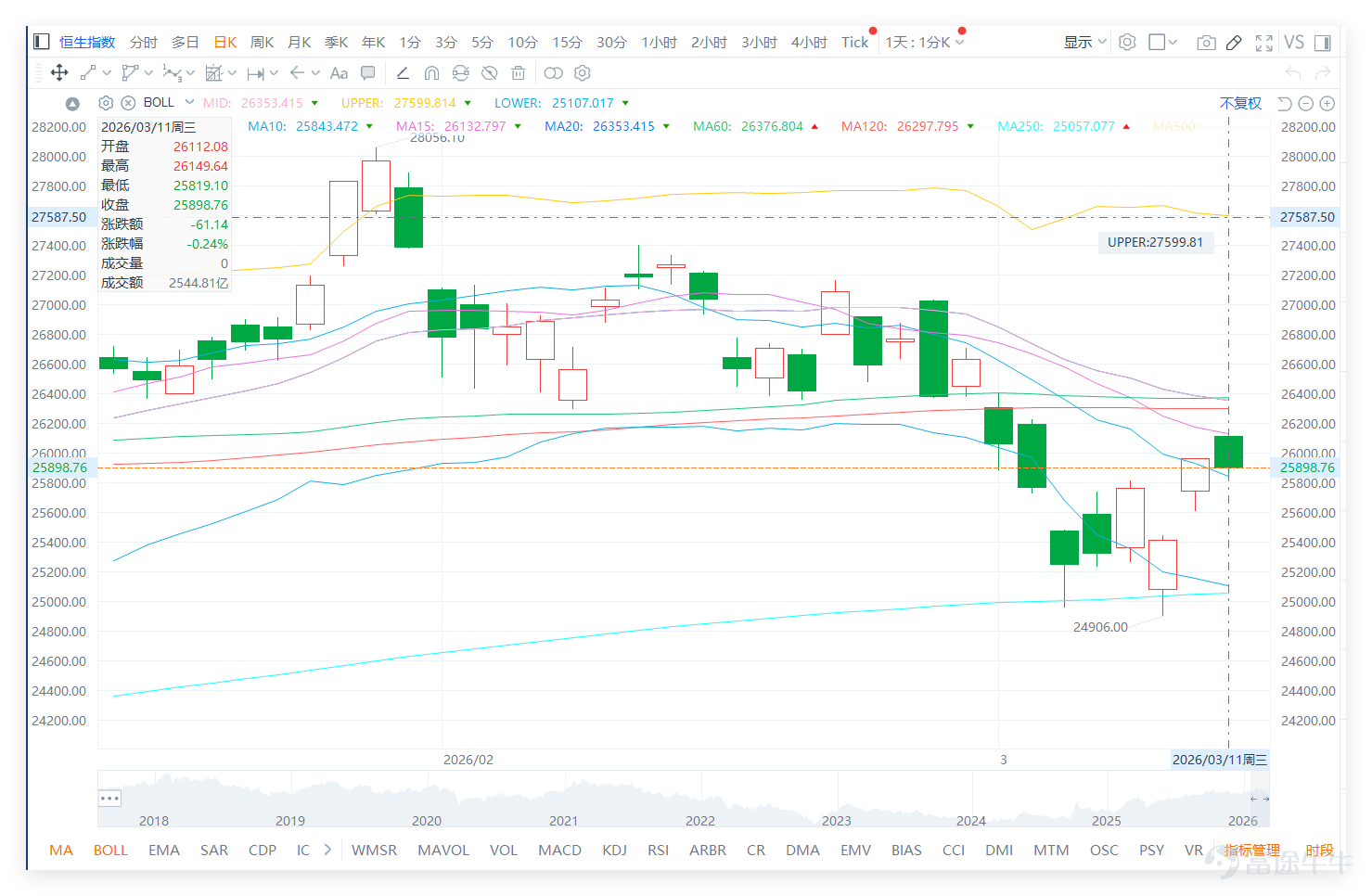
Task: Select the polygon shape drawing tool
Action: click(130, 73)
